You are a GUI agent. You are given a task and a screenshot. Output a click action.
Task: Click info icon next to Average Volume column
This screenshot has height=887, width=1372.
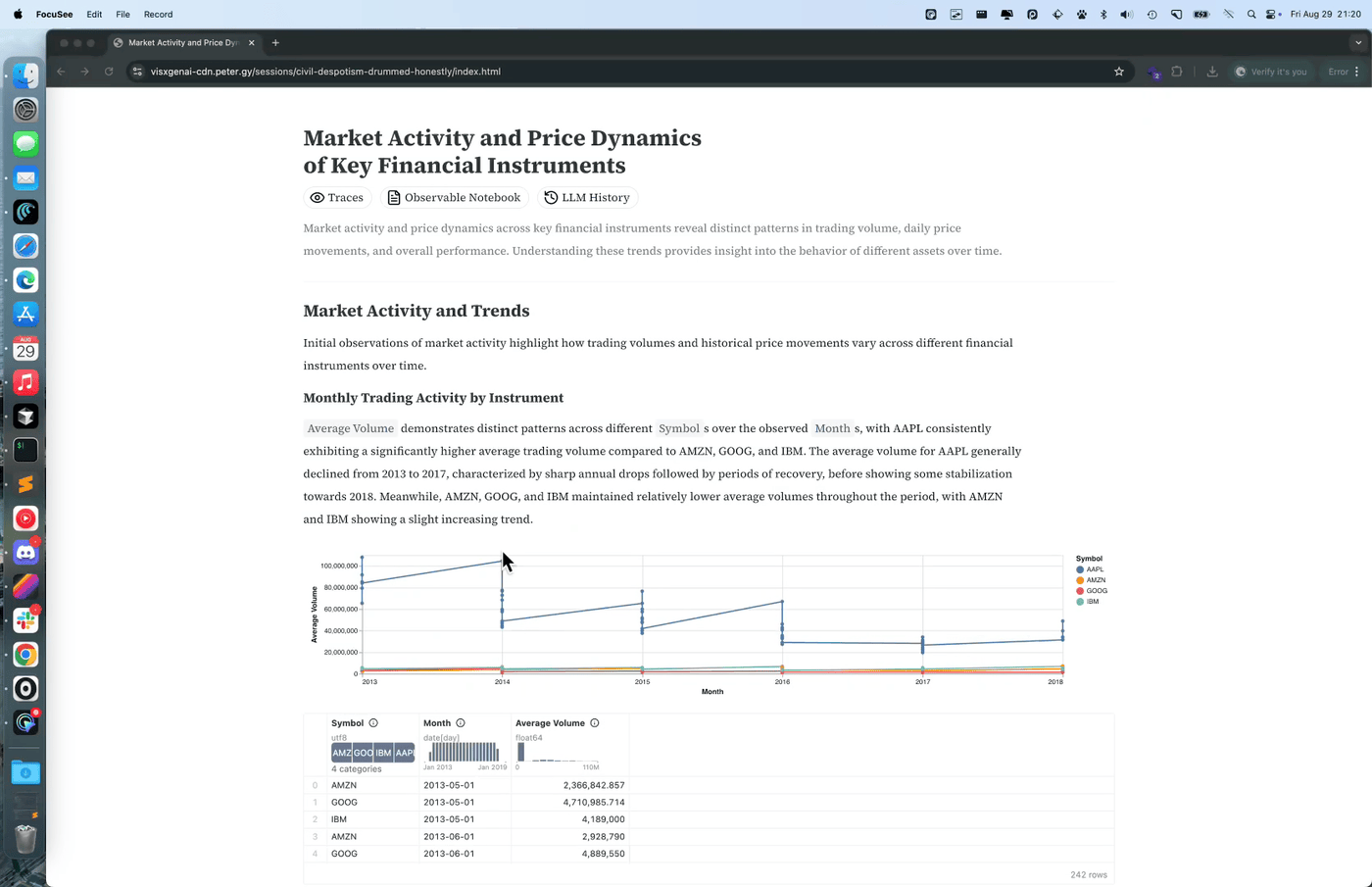click(595, 723)
